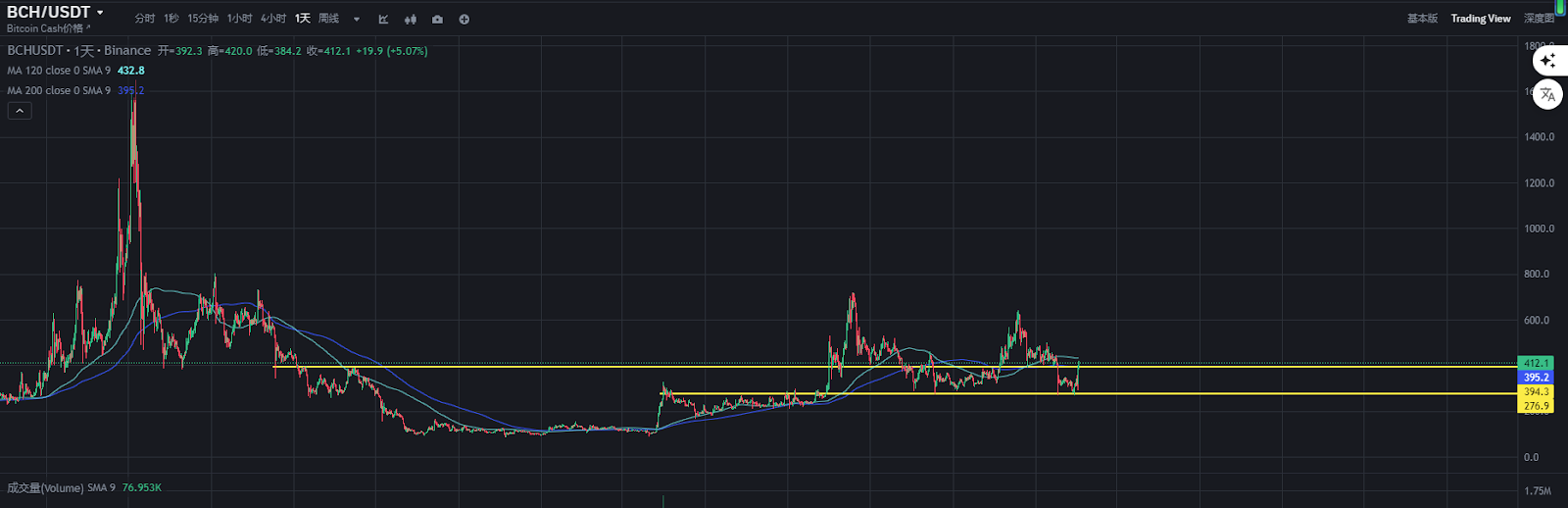Select the 1天 interval
Screen dimensions: 1568x508
click(303, 19)
